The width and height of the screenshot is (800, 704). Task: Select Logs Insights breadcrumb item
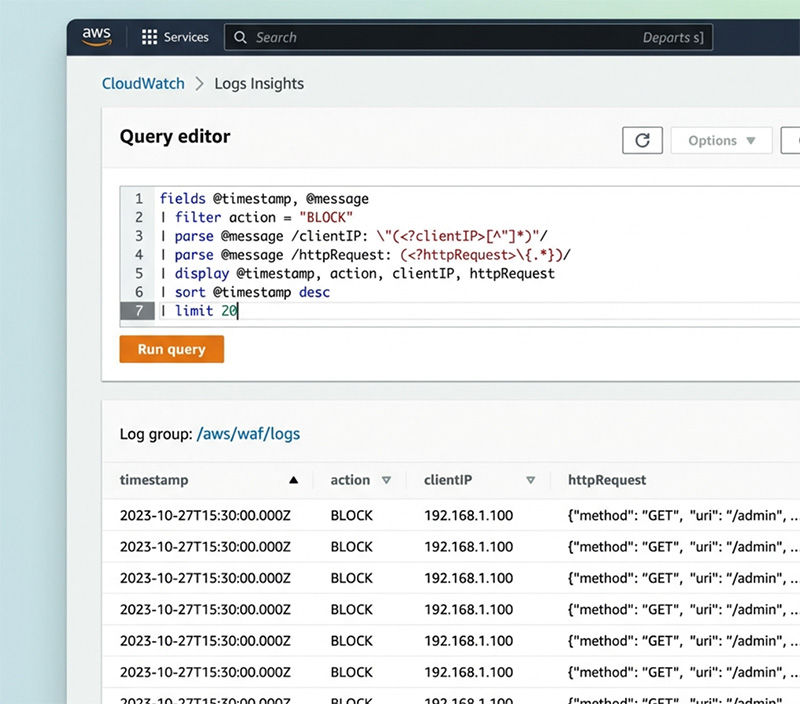tap(259, 84)
